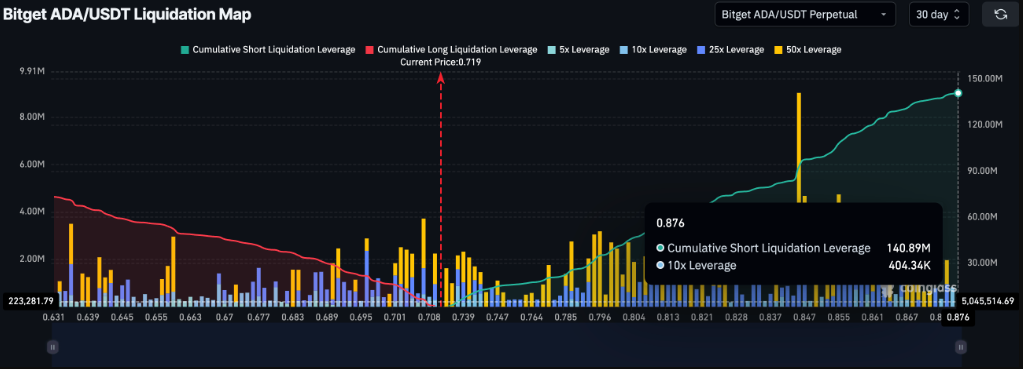Click the 0.828 x-axis price label
Viewport: 1023px width, 369px height.
[736, 317]
